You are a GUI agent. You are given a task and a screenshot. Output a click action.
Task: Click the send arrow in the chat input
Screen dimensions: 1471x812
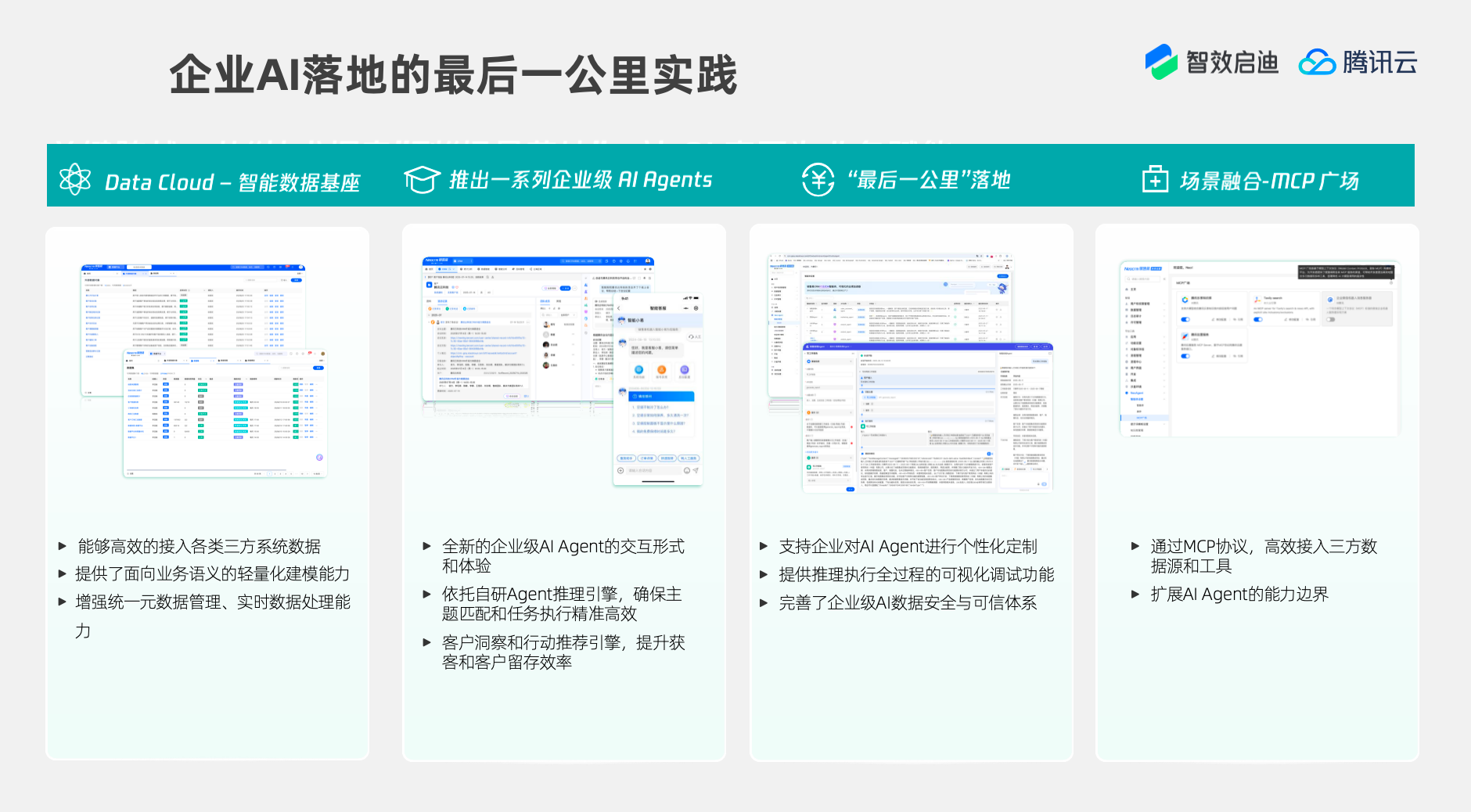[696, 470]
